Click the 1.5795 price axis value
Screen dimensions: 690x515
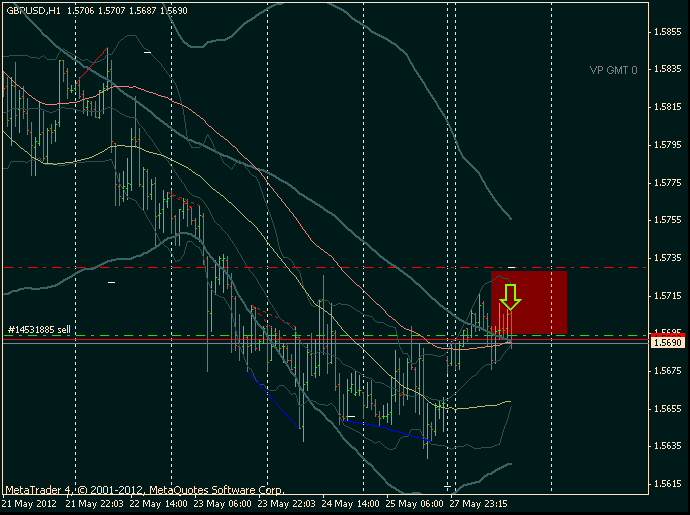668,145
